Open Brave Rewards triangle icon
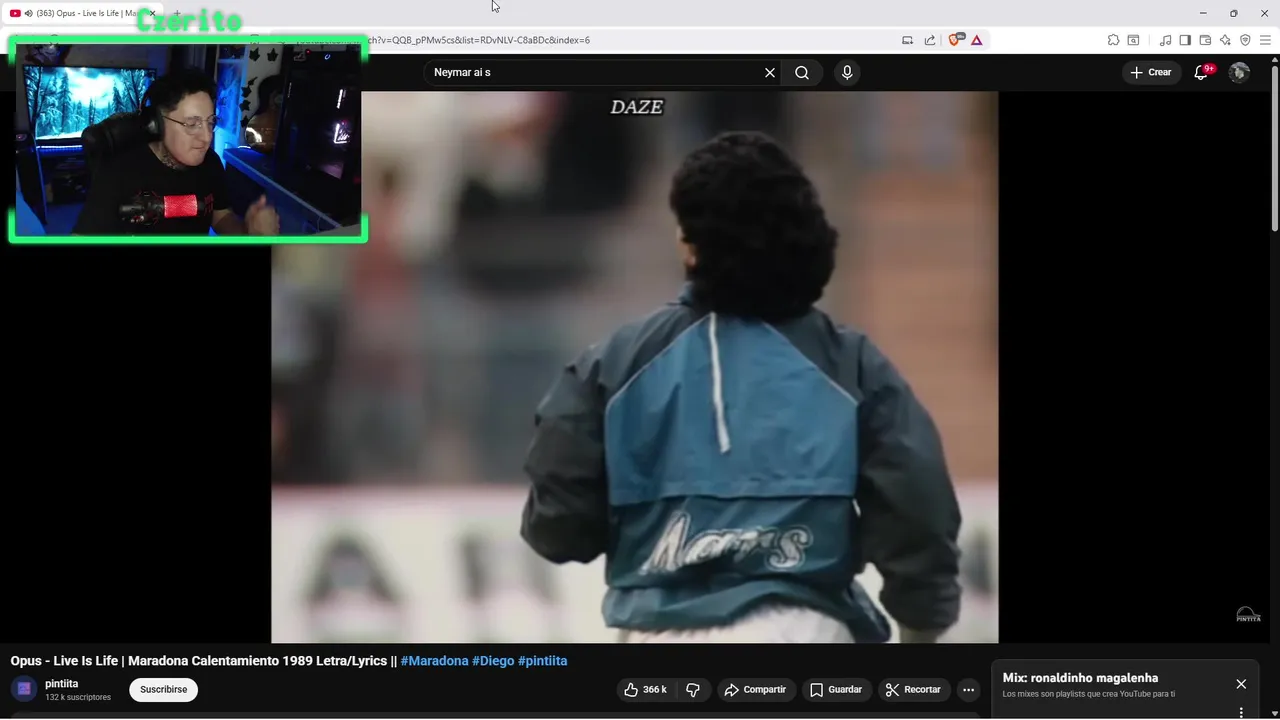 (x=977, y=40)
